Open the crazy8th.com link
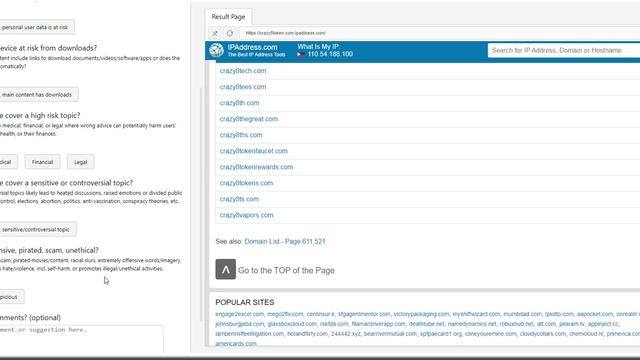 pos(239,103)
